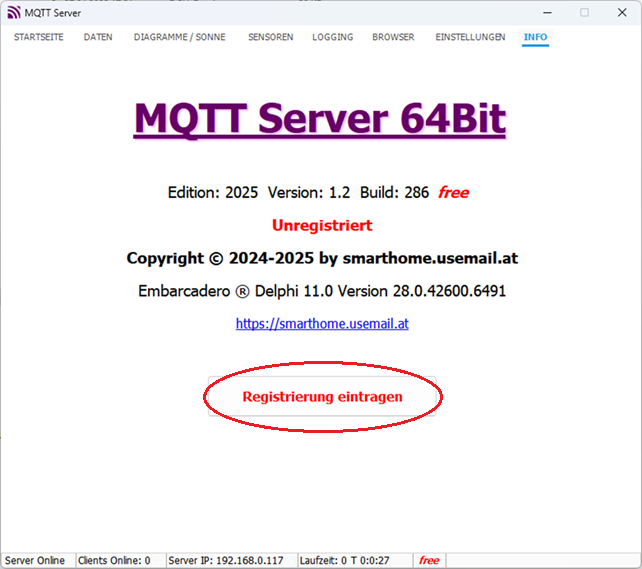Screen dimensions: 642x569
Task: Click the red Unregistriert label
Action: pos(322,226)
